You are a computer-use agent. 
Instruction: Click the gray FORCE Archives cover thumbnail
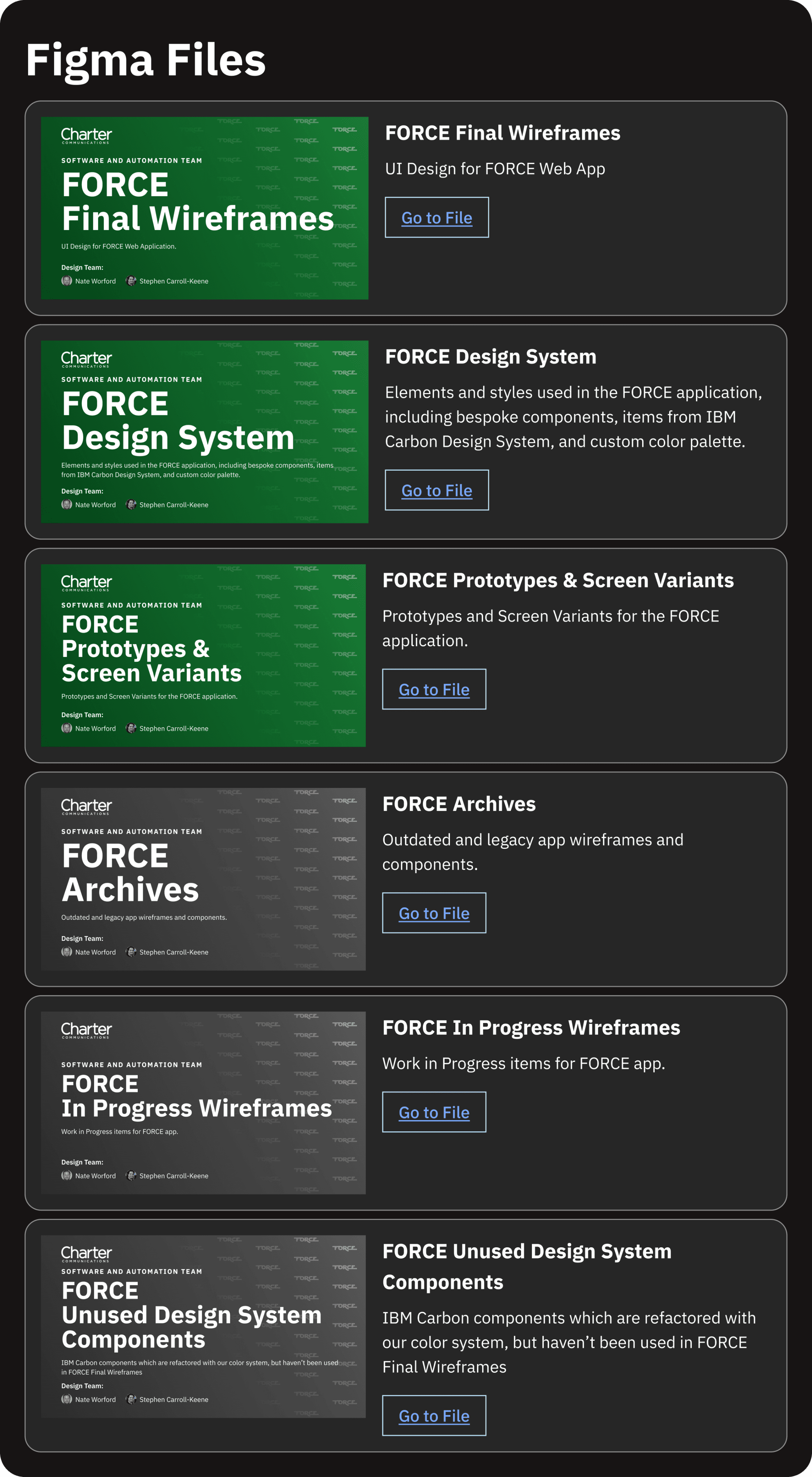pos(203,879)
